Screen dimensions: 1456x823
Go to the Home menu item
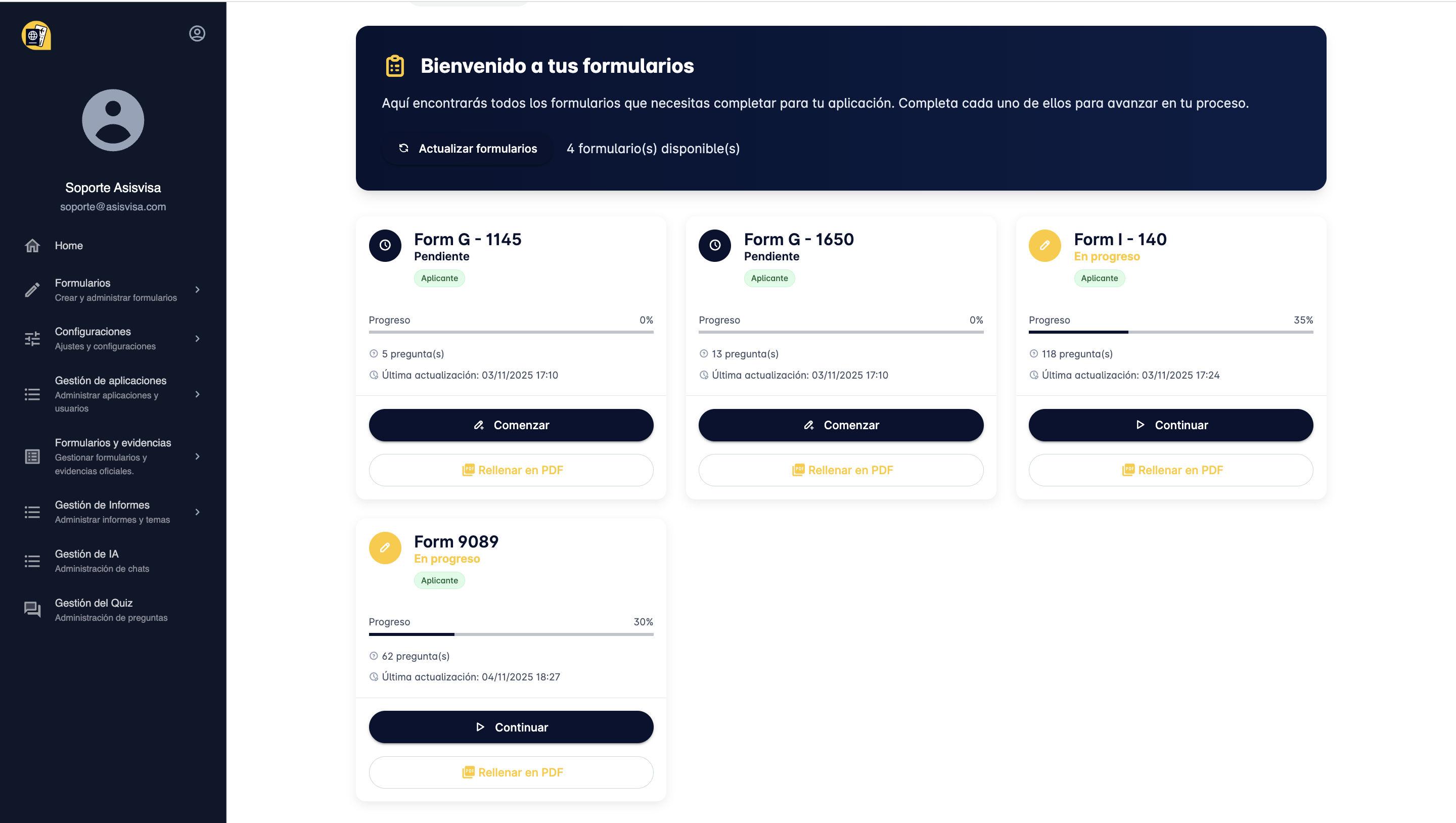(x=68, y=245)
